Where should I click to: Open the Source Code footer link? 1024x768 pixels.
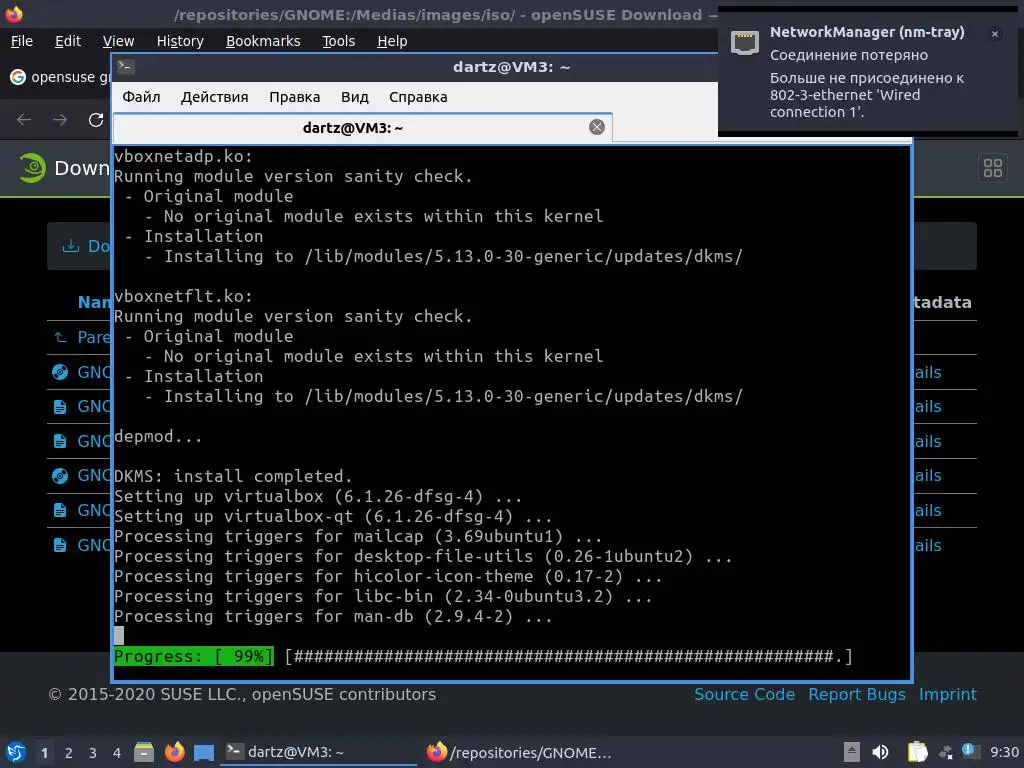pyautogui.click(x=744, y=694)
